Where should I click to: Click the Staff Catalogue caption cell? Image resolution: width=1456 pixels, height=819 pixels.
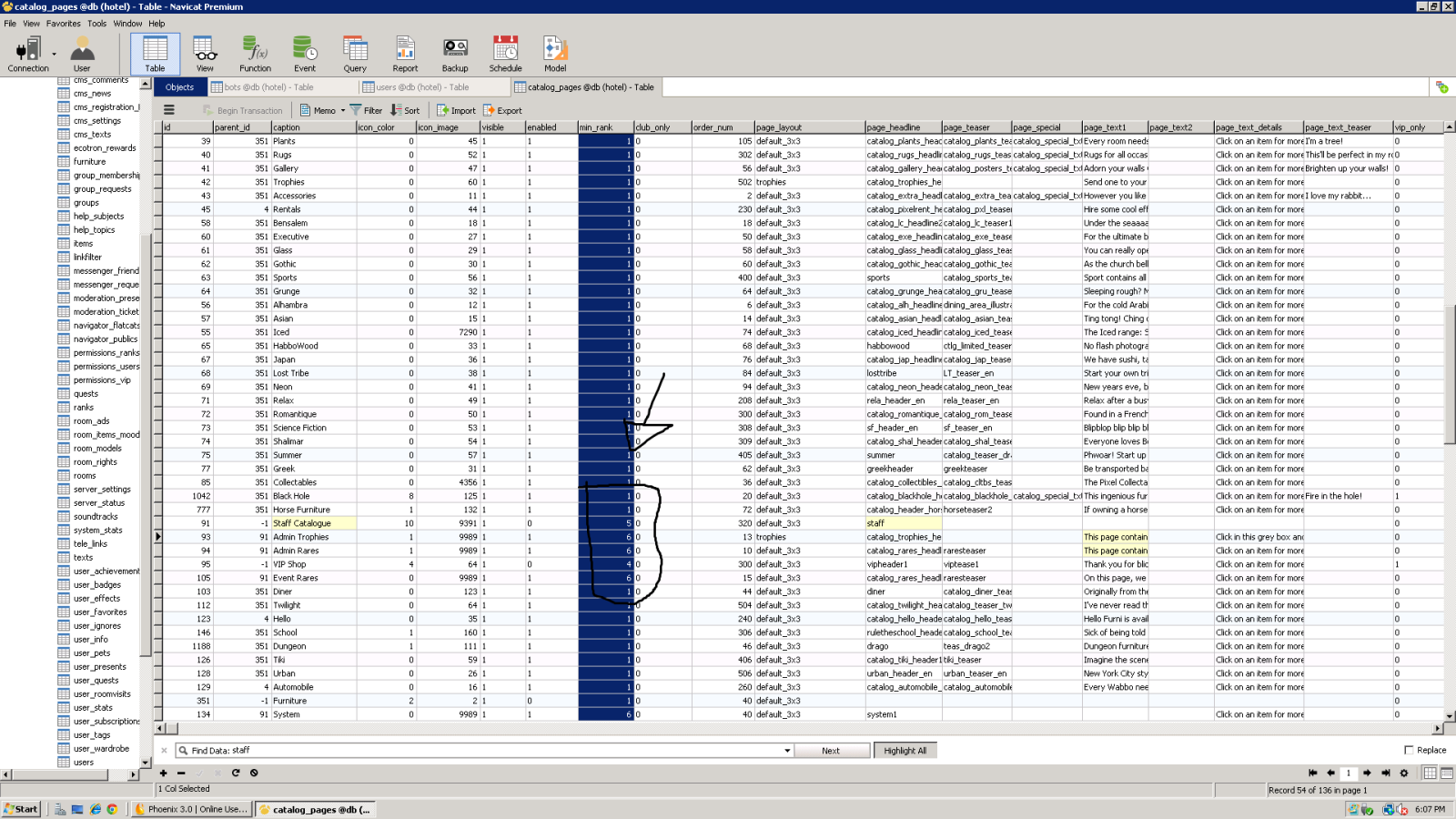tap(313, 523)
